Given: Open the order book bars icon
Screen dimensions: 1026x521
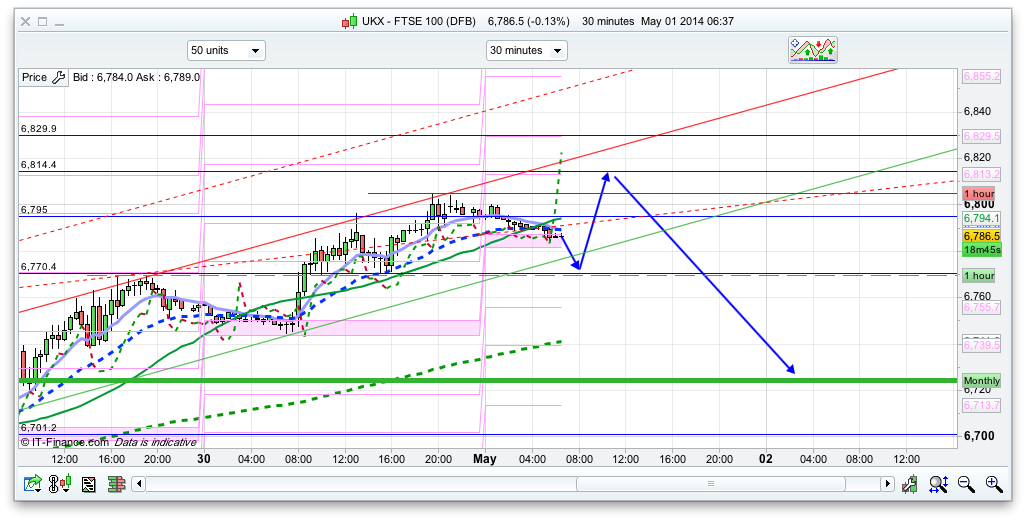Looking at the screenshot, I should coord(116,485).
